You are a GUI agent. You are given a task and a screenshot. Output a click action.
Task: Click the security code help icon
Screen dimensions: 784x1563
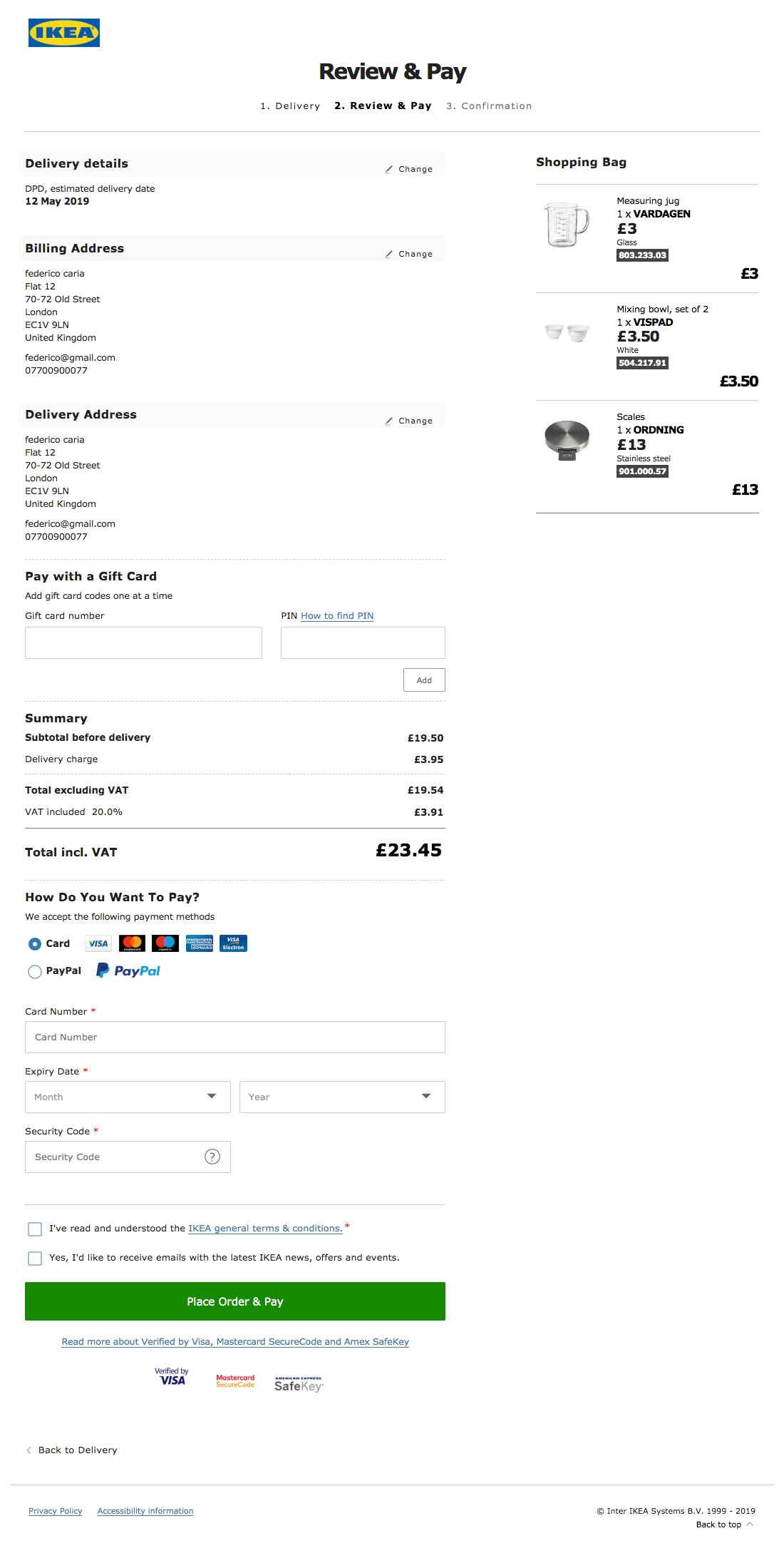(212, 1157)
